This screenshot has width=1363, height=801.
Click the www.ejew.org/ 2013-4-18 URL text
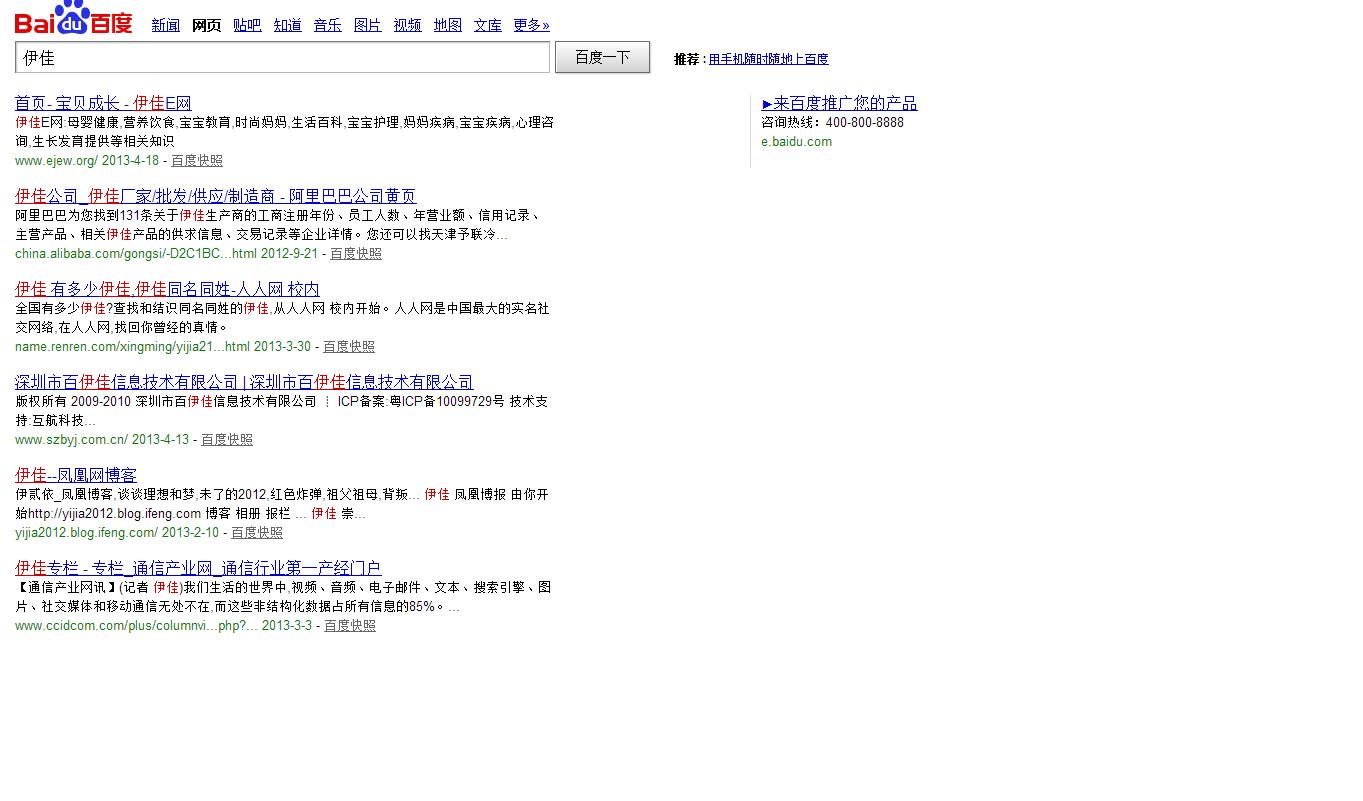click(87, 160)
